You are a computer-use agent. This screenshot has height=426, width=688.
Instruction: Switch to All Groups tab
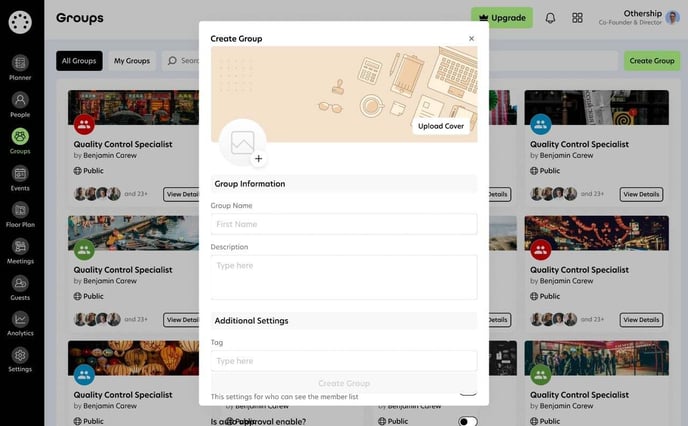pyautogui.click(x=79, y=61)
